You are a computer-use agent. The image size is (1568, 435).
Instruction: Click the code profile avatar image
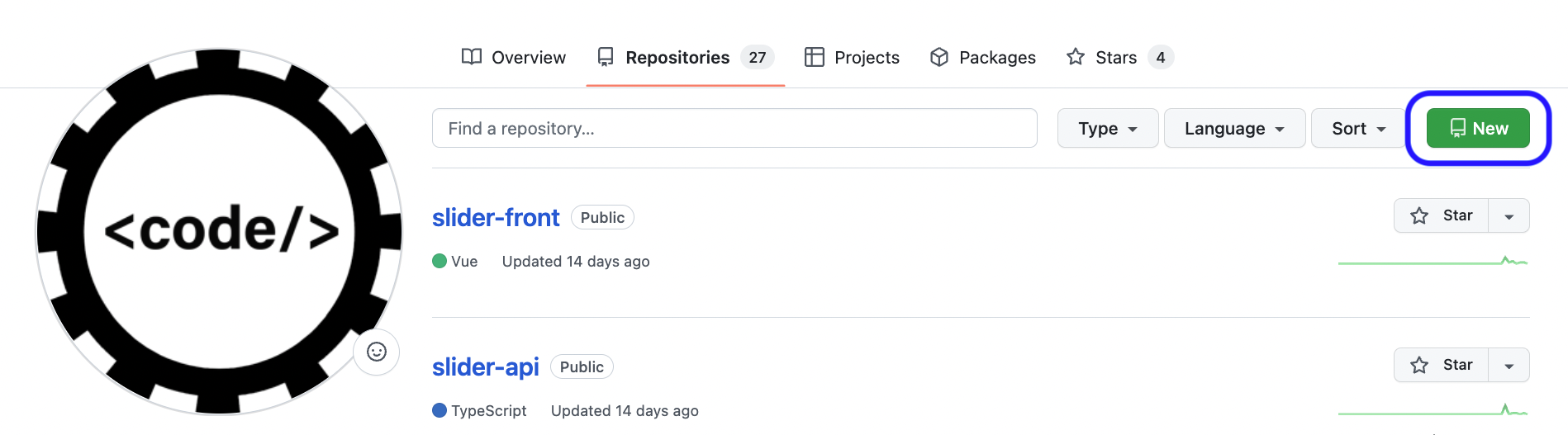click(x=219, y=232)
